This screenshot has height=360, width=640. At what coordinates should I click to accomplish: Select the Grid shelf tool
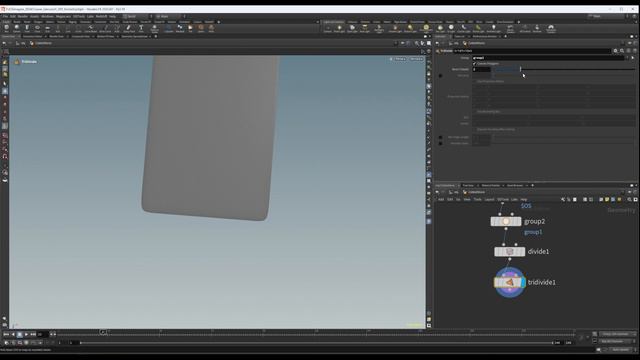point(47,28)
